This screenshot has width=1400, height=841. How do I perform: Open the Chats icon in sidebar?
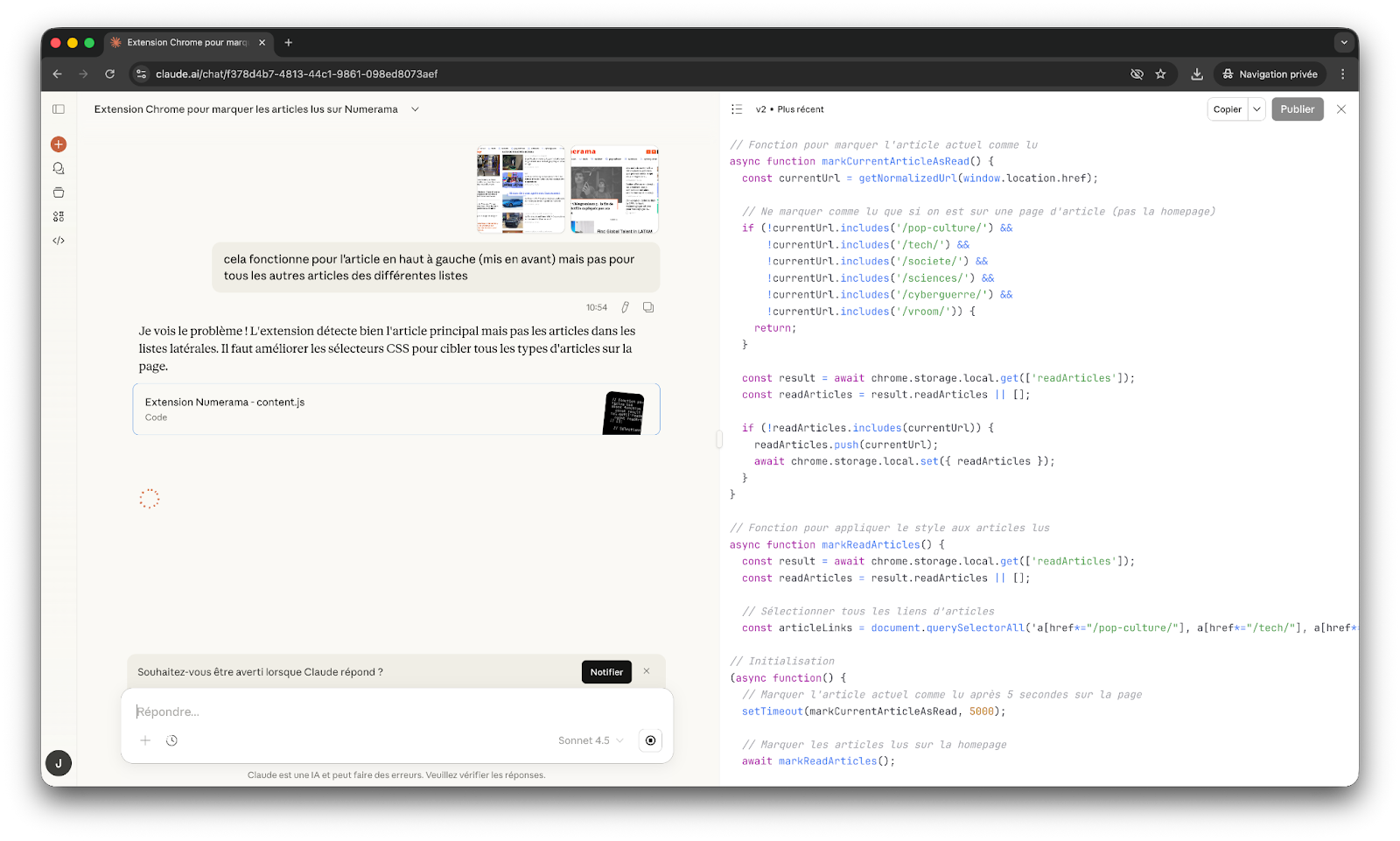[x=59, y=168]
